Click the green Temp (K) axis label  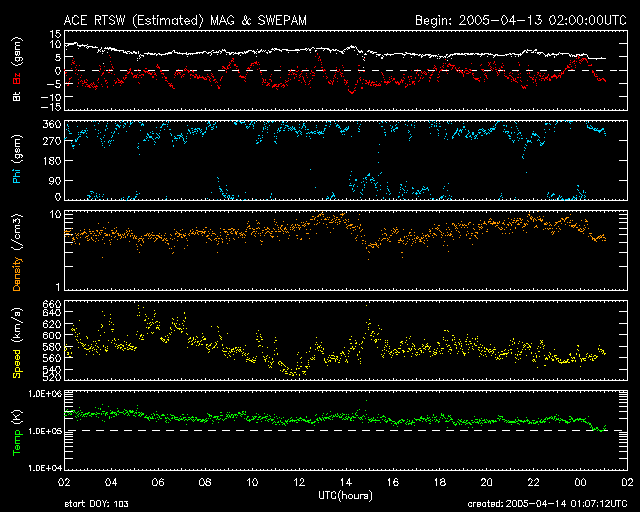(17, 433)
